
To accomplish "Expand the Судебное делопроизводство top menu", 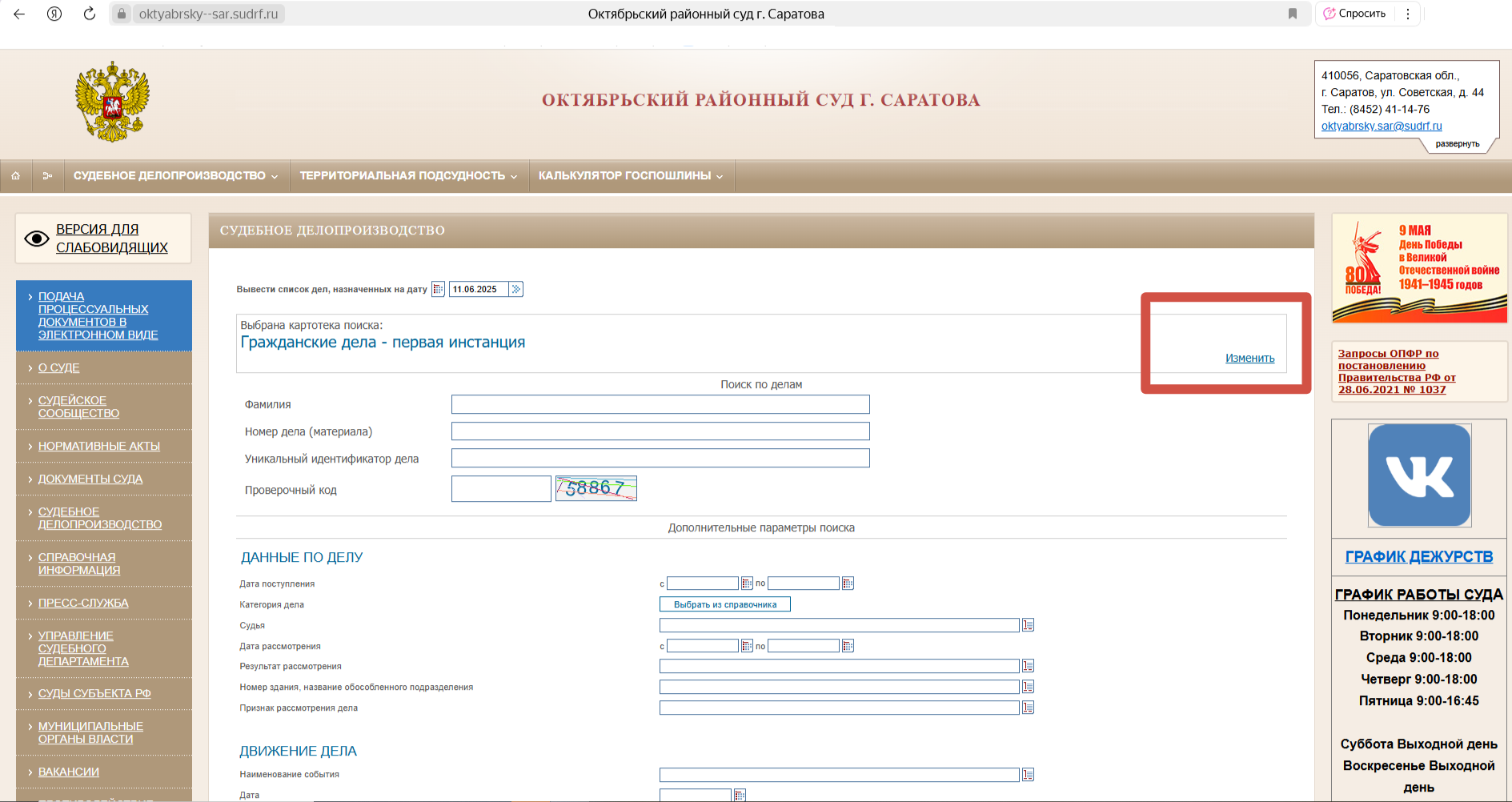I will point(175,176).
